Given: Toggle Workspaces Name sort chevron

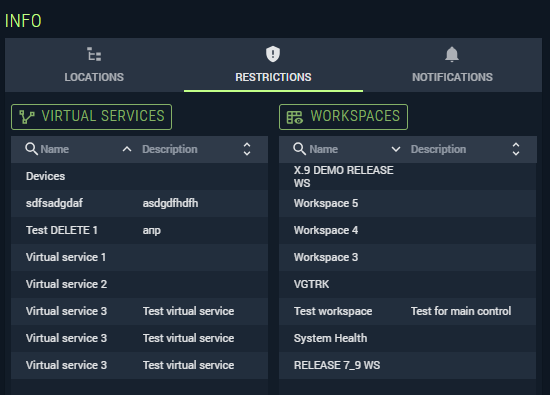Looking at the screenshot, I should click(396, 149).
